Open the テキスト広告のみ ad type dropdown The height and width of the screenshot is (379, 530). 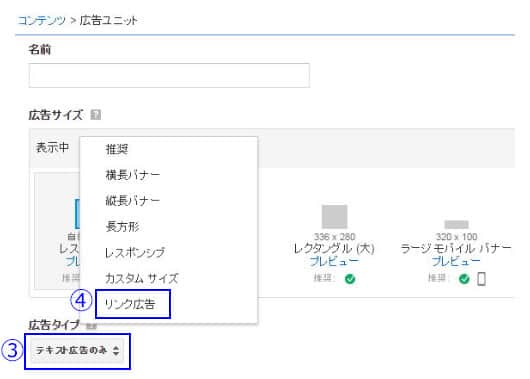[77, 351]
